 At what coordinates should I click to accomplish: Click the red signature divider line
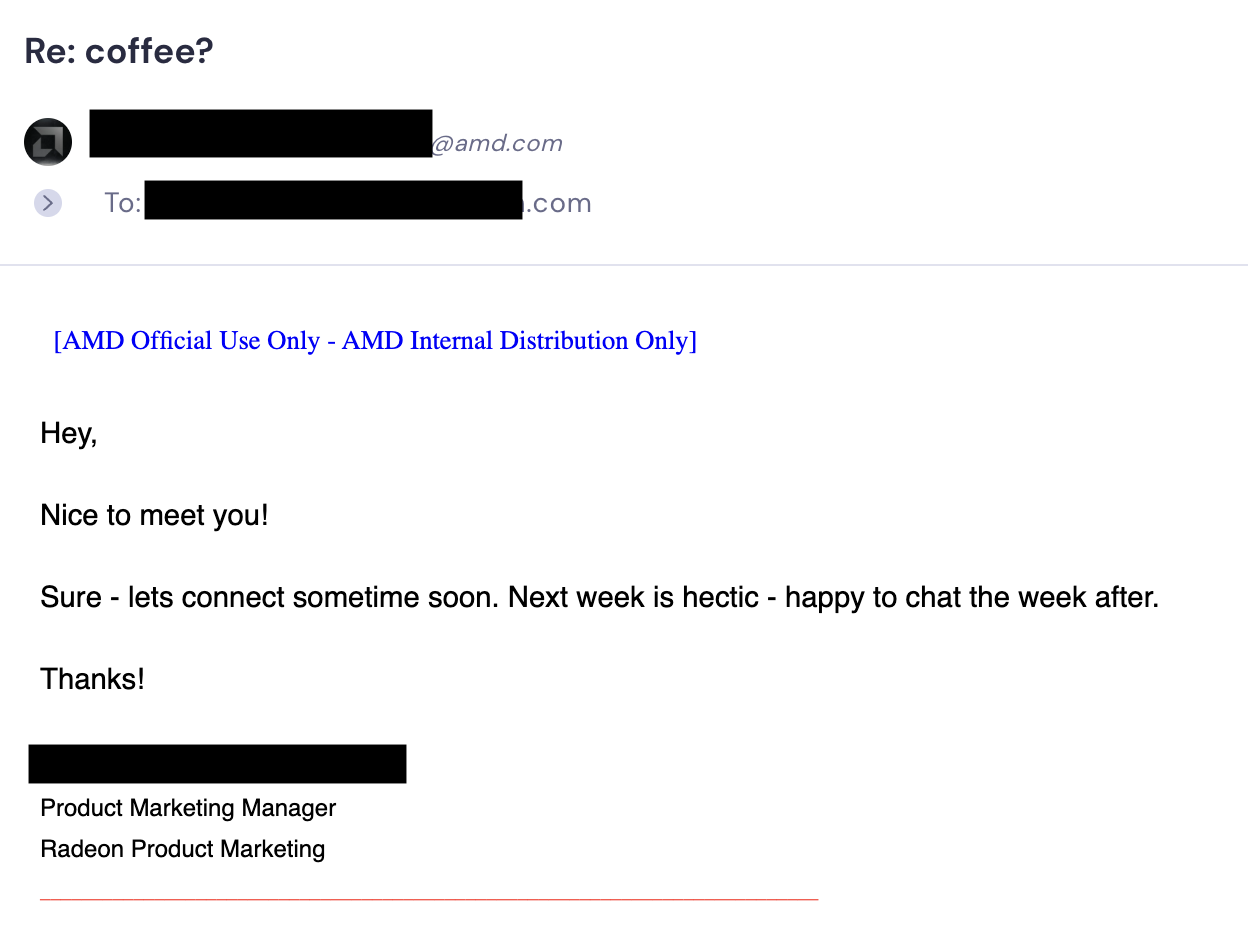click(429, 900)
